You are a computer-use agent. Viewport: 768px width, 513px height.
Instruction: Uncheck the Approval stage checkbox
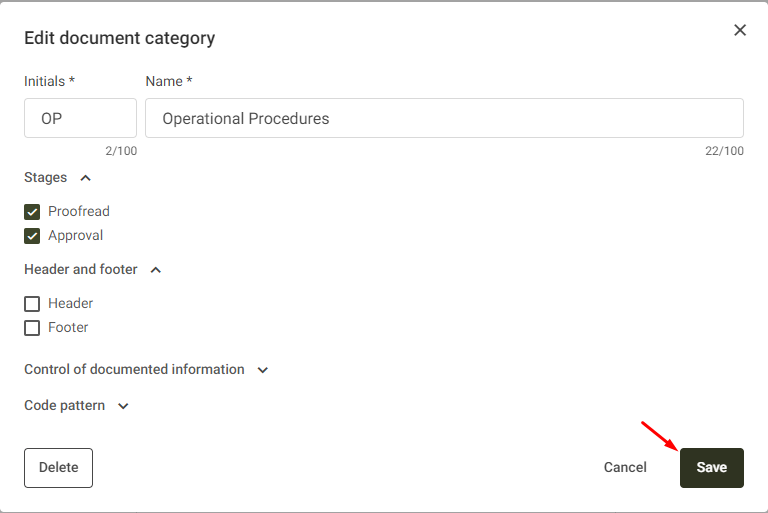pos(32,236)
